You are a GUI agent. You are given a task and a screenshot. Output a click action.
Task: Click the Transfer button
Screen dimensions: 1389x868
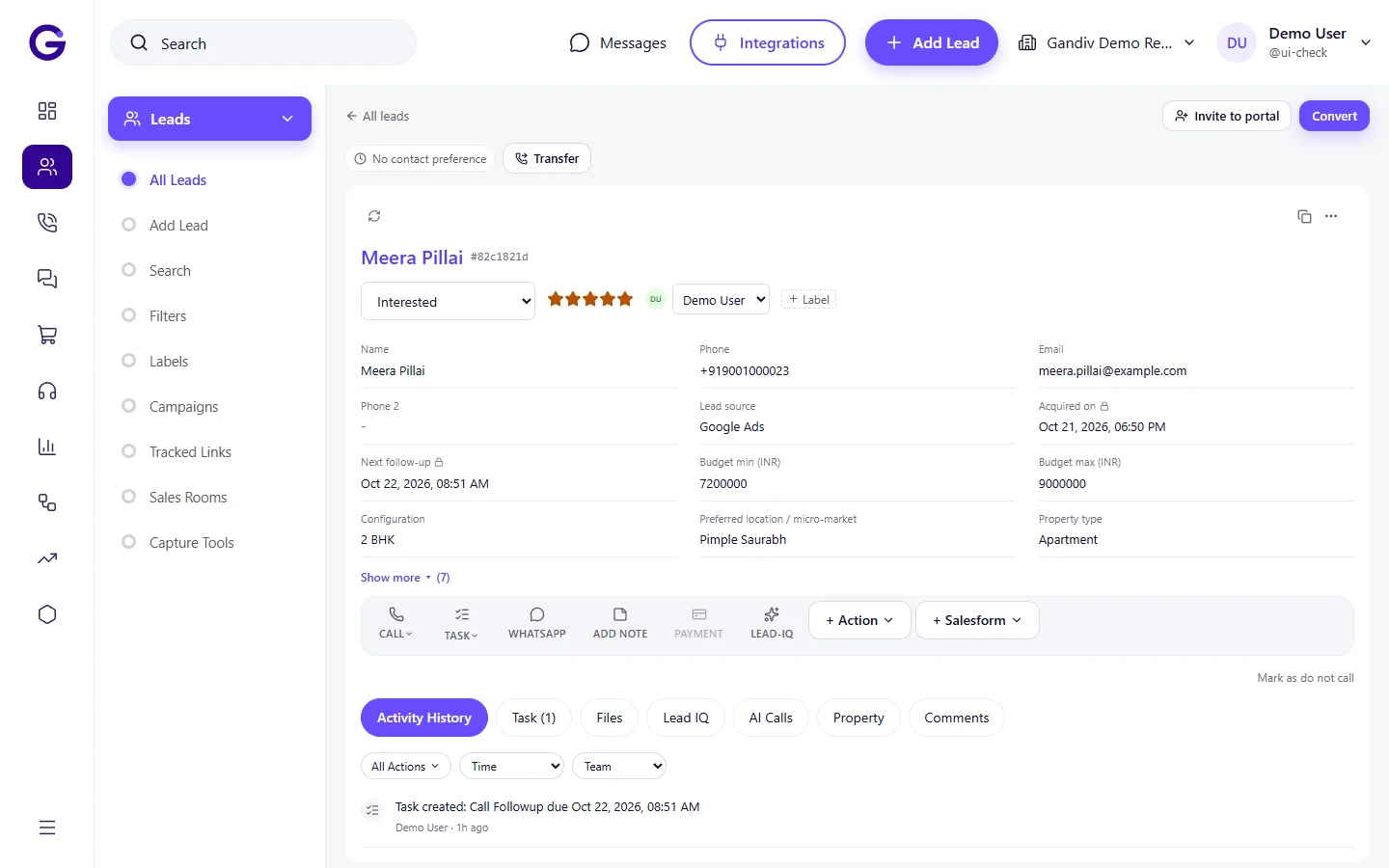pos(547,158)
